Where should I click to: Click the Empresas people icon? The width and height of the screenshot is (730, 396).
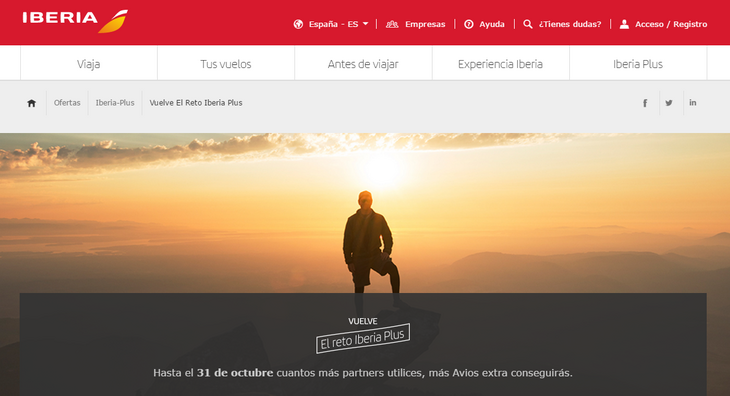392,24
